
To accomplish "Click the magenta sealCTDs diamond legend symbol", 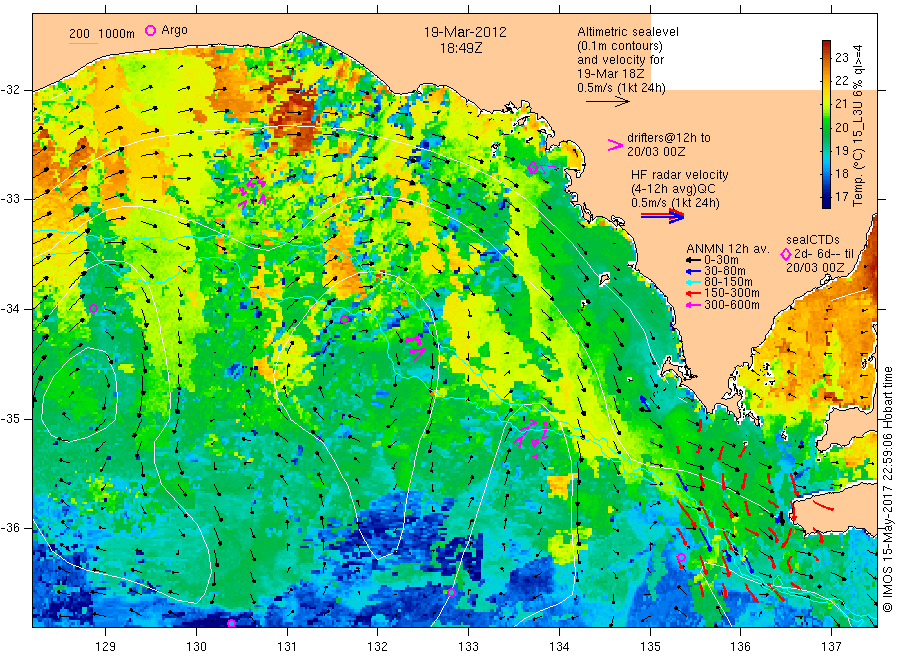I will [x=786, y=254].
